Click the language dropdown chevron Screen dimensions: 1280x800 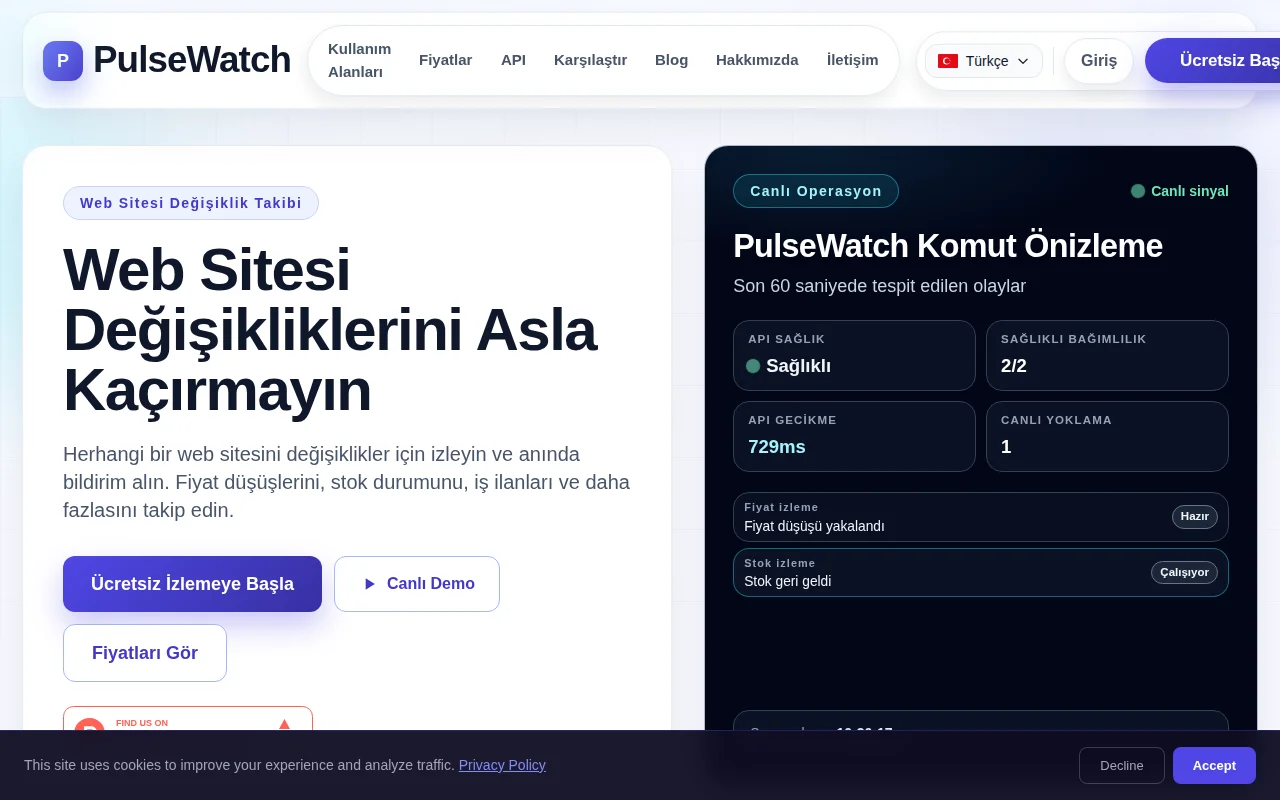(x=1023, y=61)
